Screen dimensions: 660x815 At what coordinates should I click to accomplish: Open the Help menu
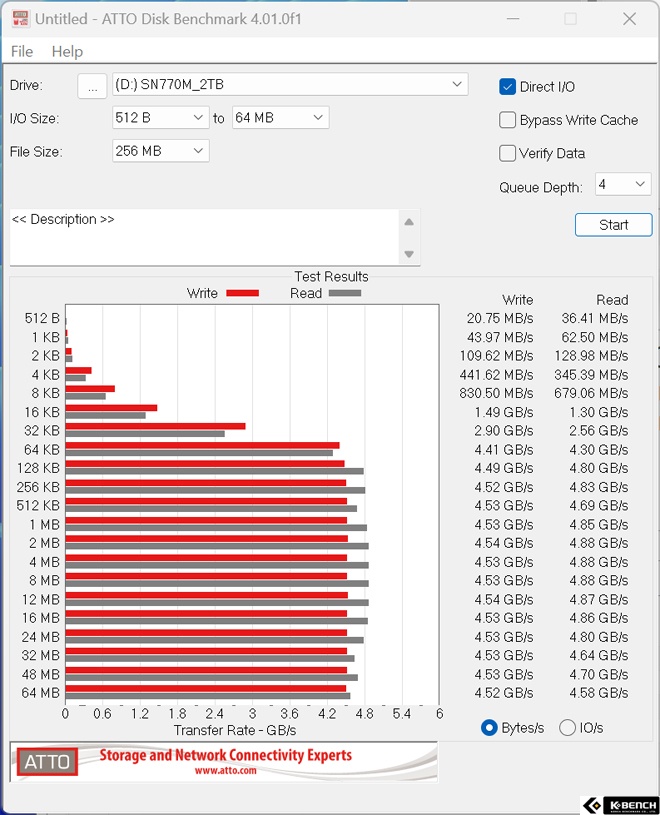67,51
